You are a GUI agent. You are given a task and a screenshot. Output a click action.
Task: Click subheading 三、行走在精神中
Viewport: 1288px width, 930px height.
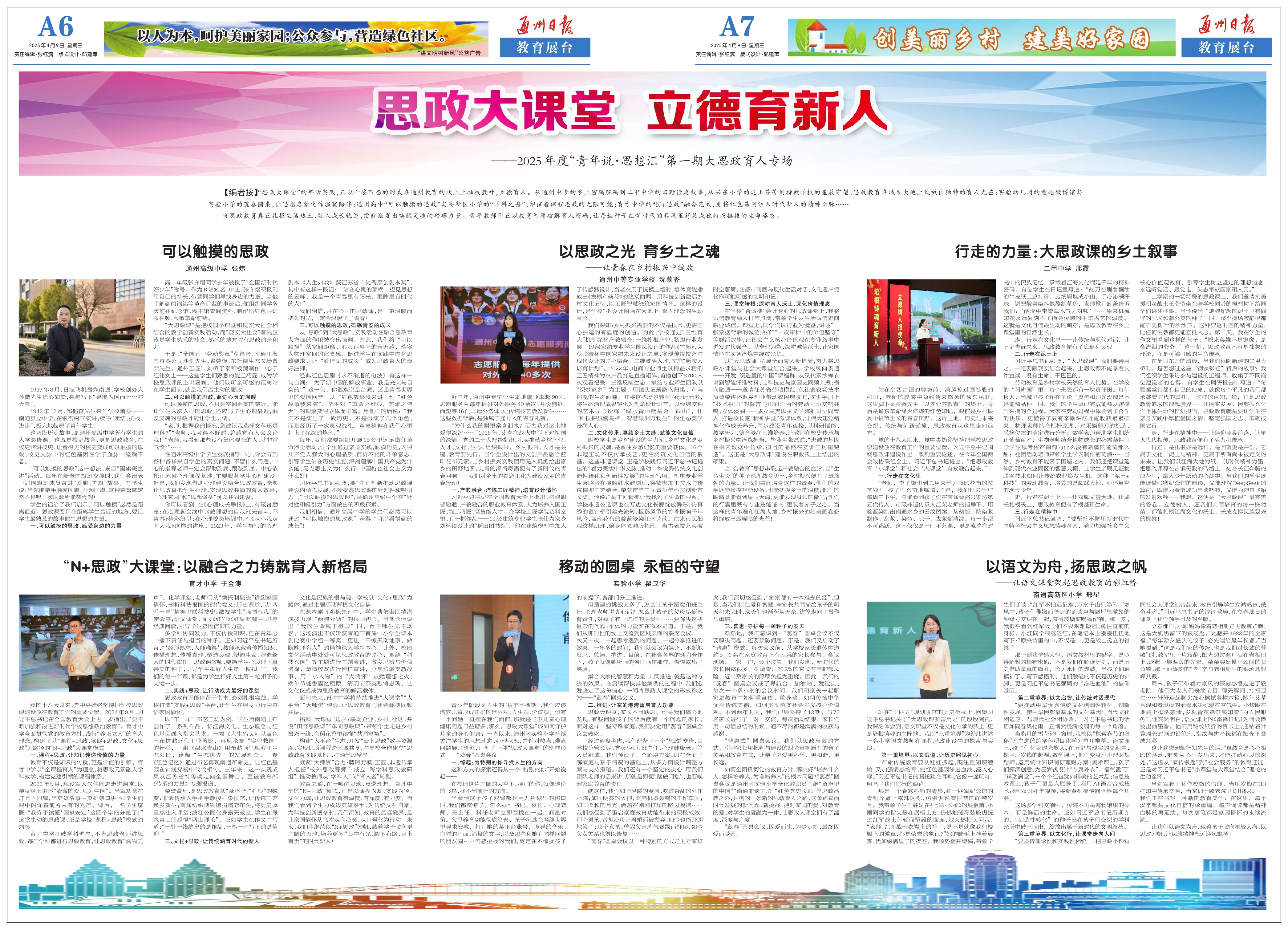click(x=1036, y=512)
